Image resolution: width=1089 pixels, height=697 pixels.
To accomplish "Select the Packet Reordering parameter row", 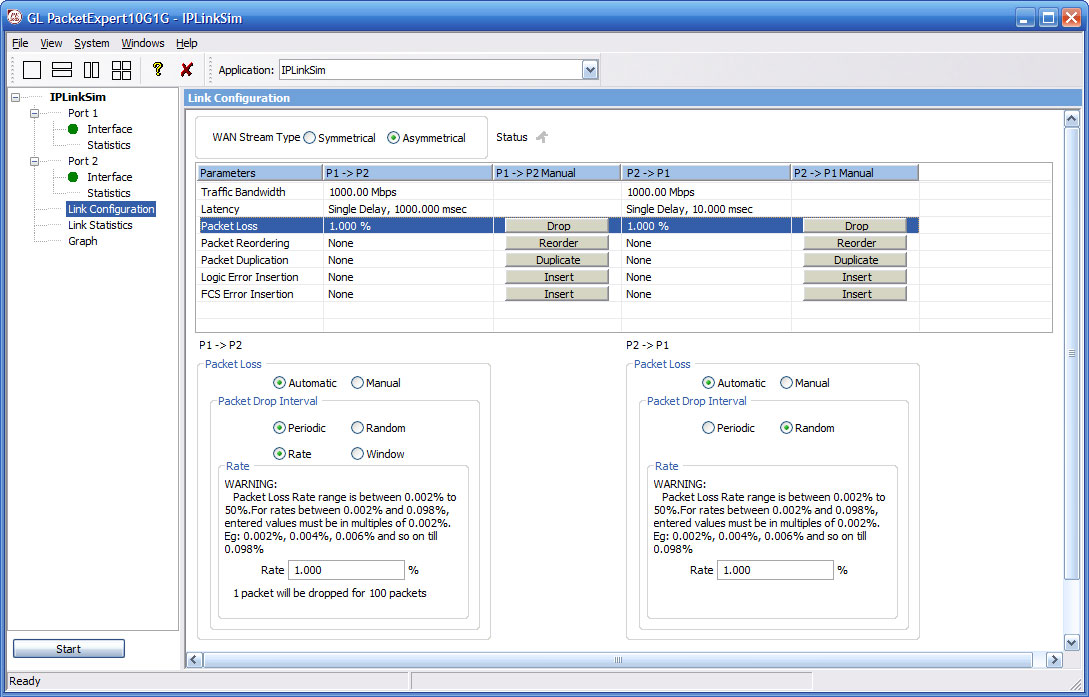I will [558, 243].
